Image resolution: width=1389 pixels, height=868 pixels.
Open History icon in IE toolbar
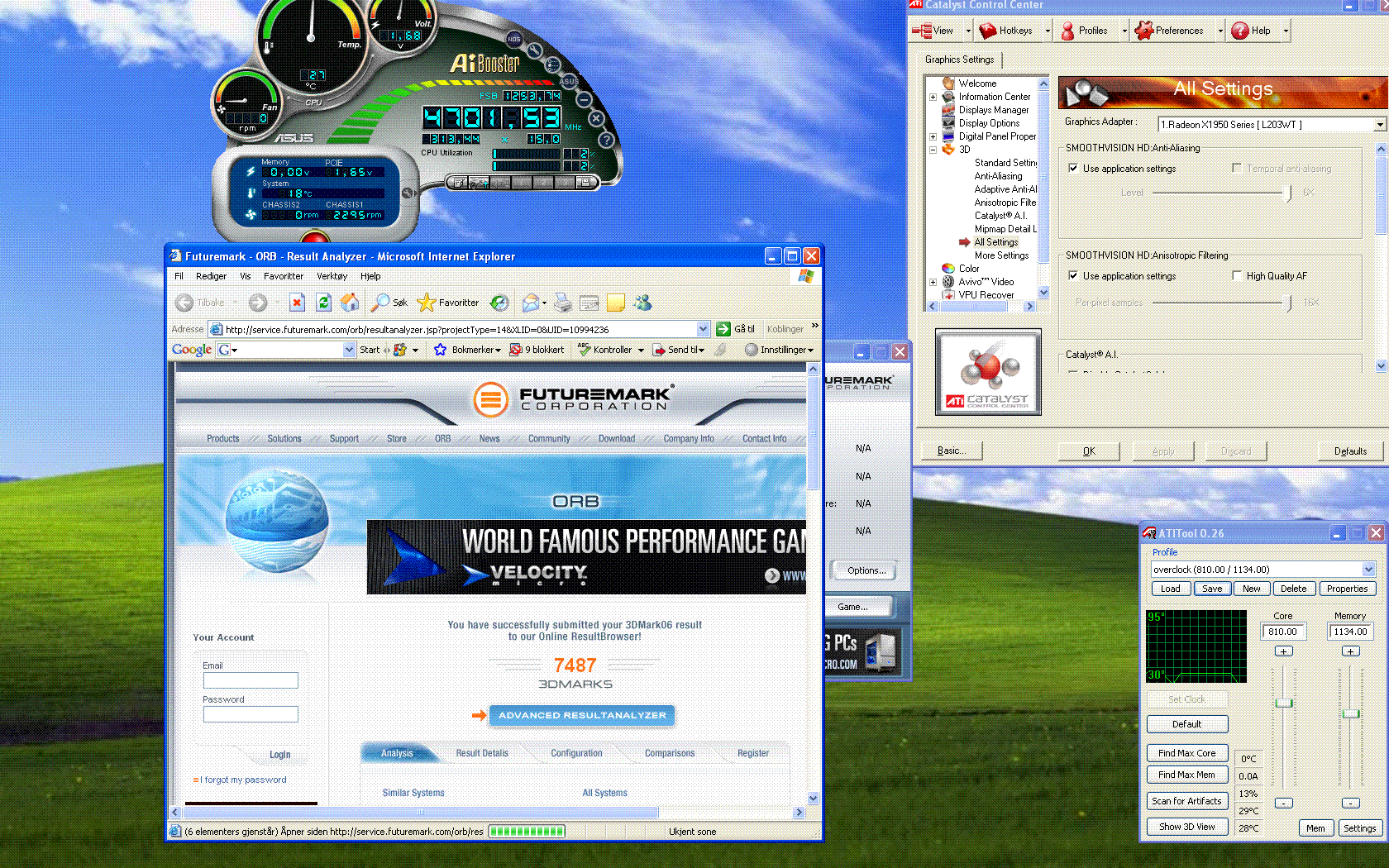pos(499,303)
